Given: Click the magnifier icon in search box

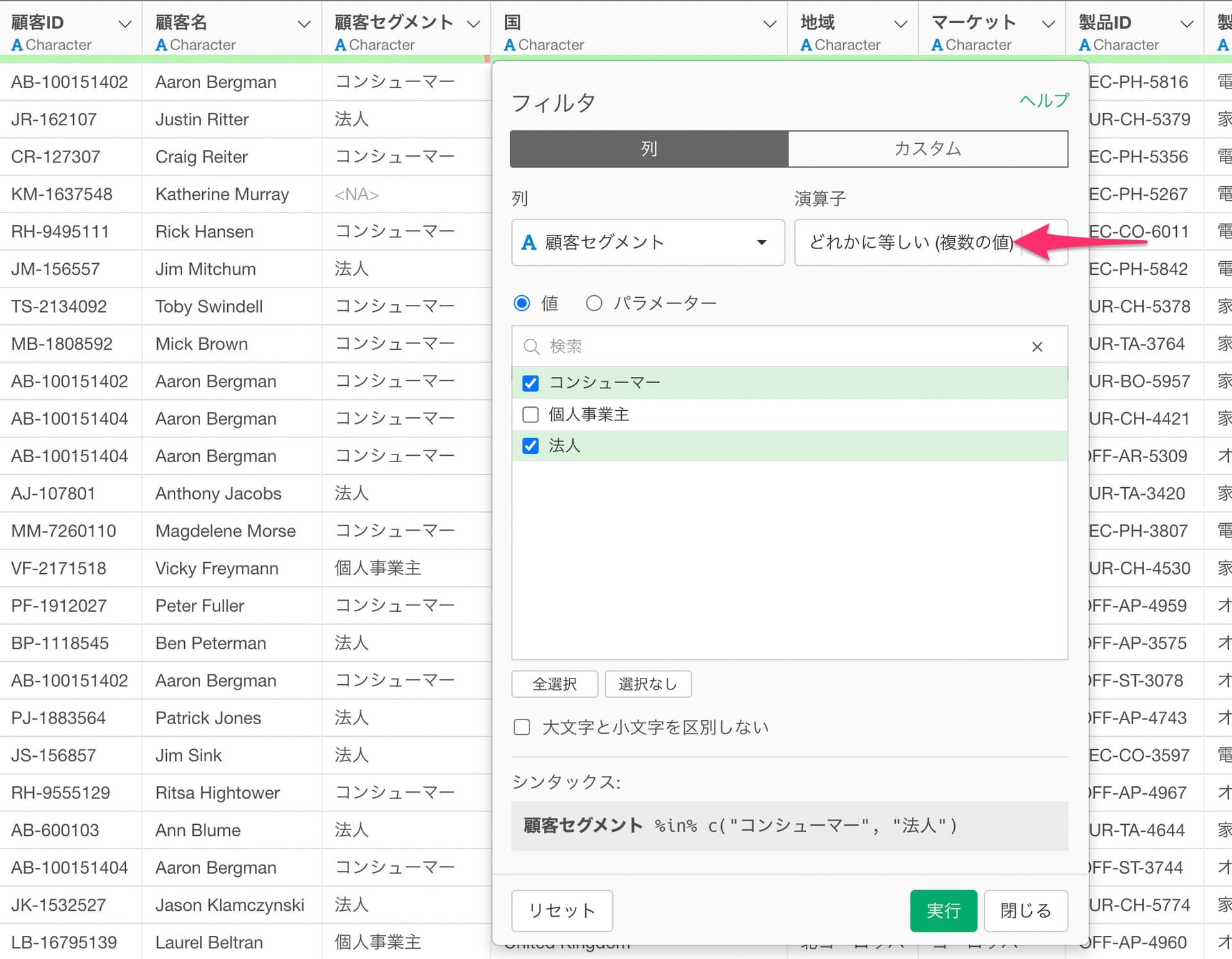Looking at the screenshot, I should click(x=531, y=347).
